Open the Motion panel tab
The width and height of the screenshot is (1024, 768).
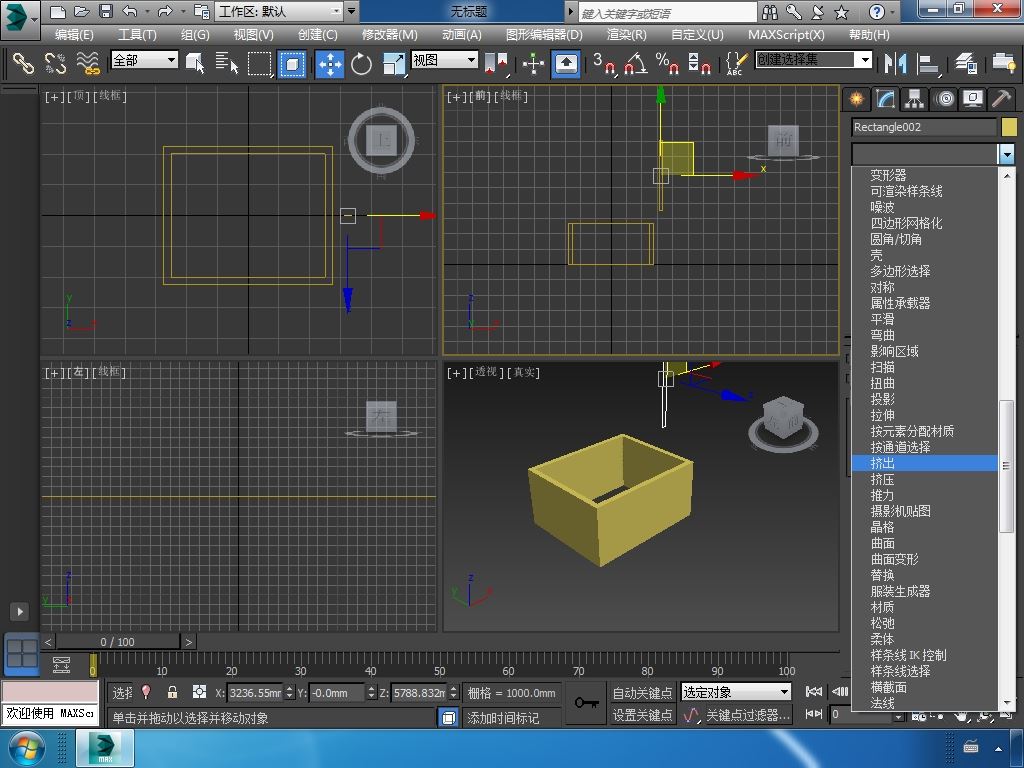point(944,99)
